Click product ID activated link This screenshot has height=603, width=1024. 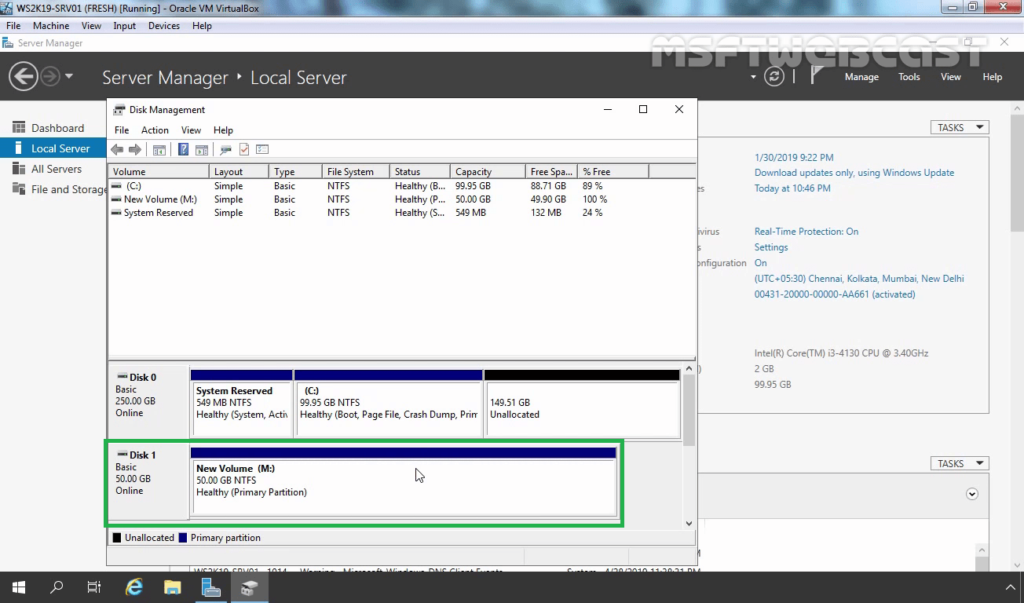[835, 294]
